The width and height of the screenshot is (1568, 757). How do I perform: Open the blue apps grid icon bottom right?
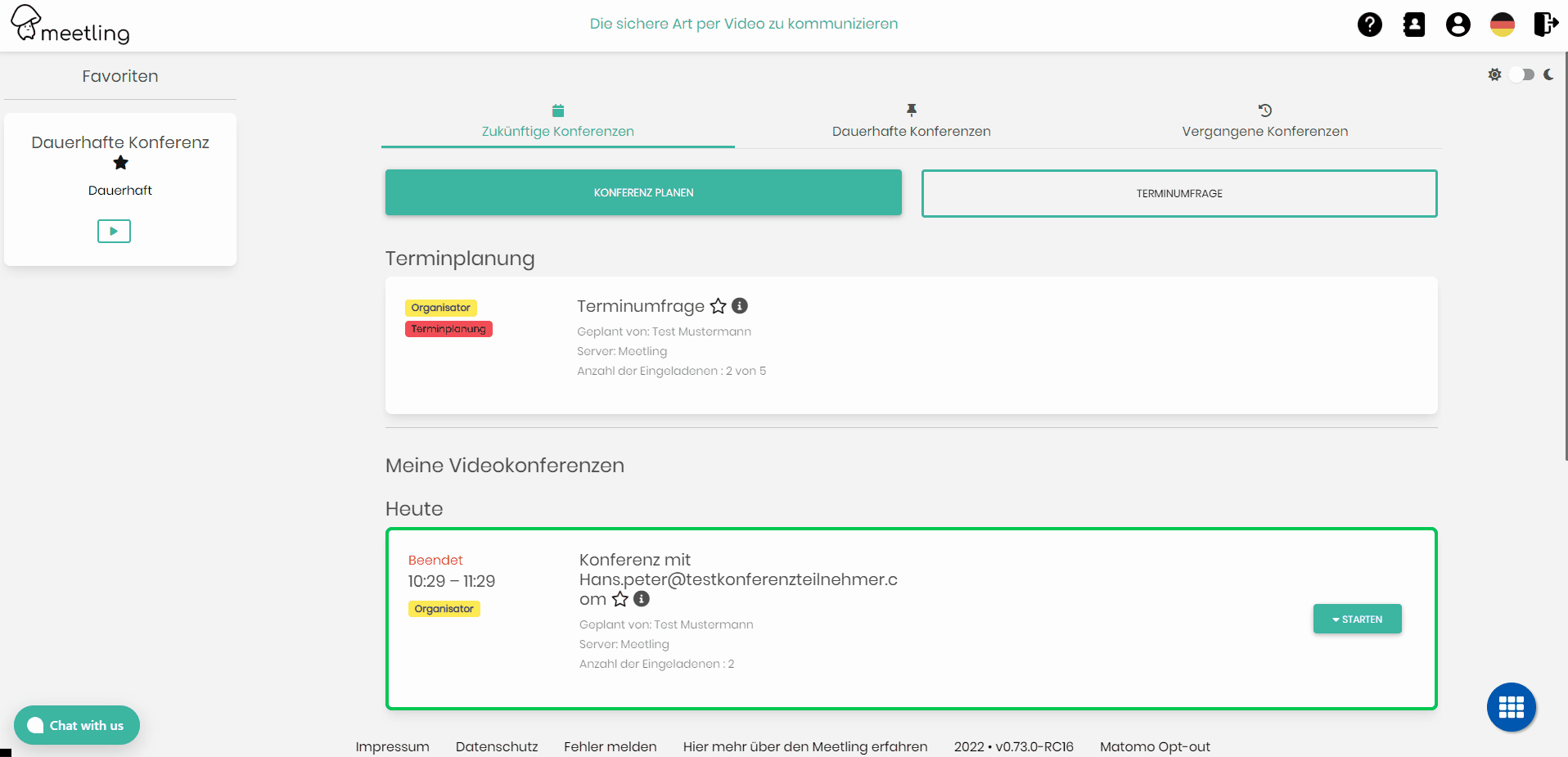1511,707
